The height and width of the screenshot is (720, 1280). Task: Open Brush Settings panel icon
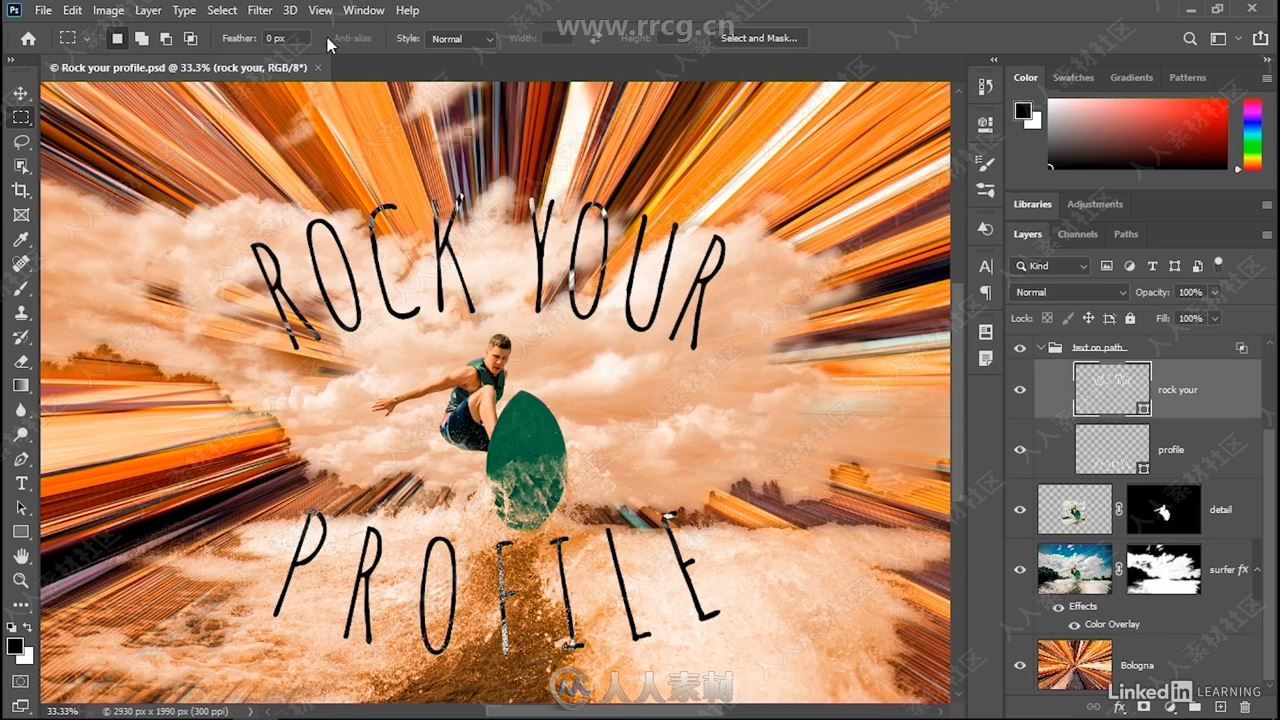985,163
